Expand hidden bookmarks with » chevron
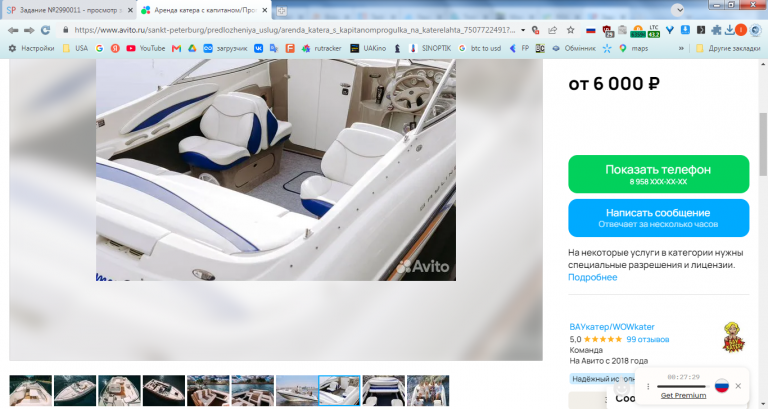 coord(681,48)
